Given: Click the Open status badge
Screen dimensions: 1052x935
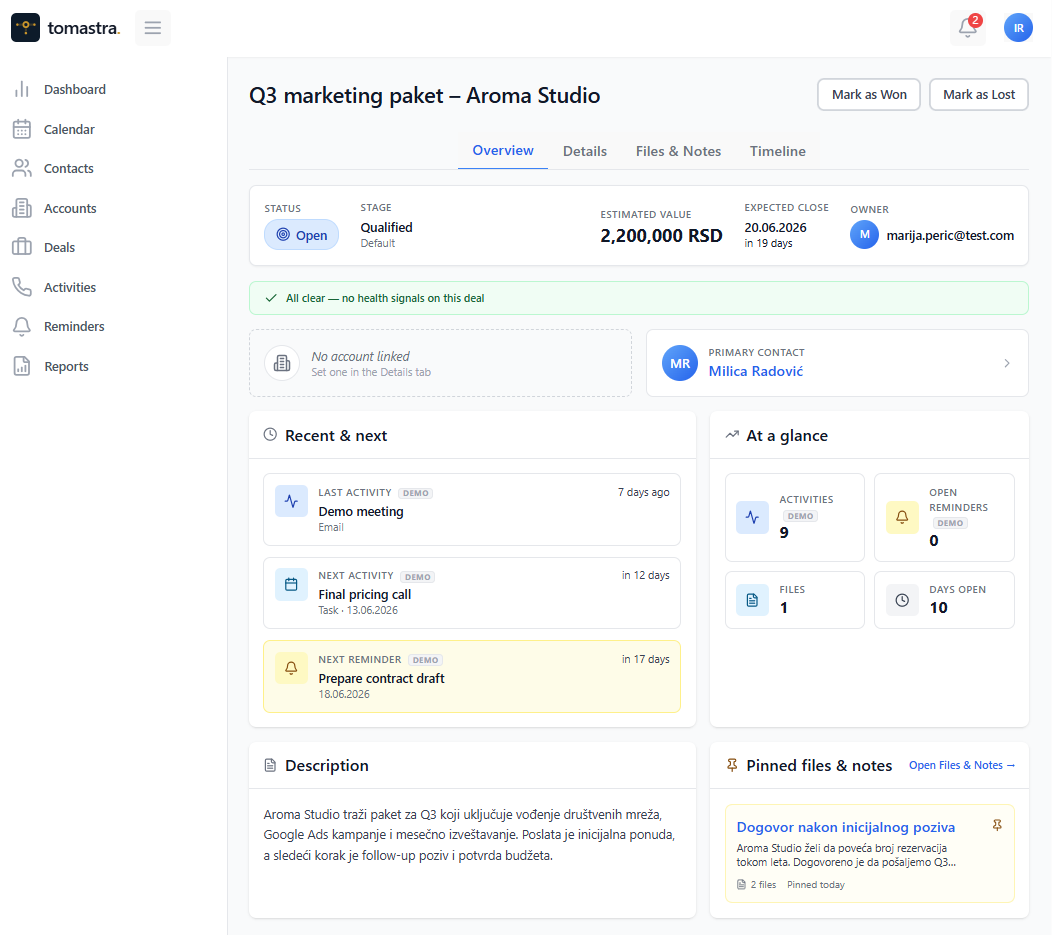Looking at the screenshot, I should coord(301,235).
